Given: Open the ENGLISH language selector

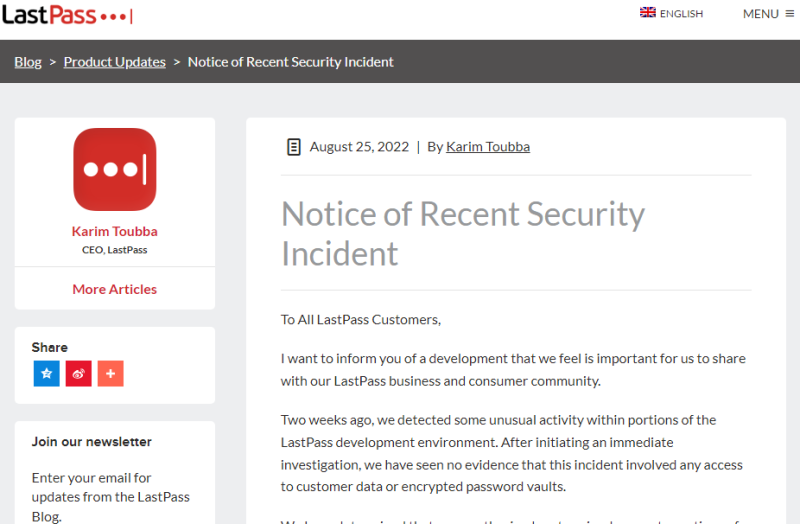Looking at the screenshot, I should (x=681, y=14).
